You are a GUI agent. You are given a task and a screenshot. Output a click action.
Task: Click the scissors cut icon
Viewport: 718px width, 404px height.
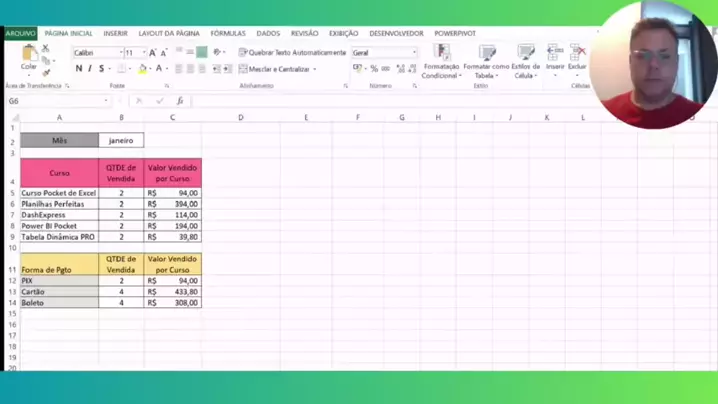pos(46,48)
